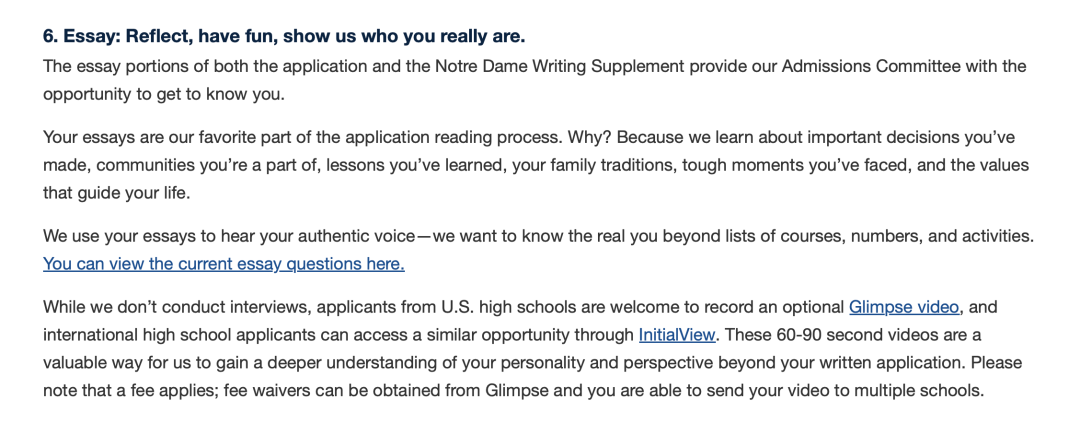
Task: Follow the Glimpse video link
Action: click(x=903, y=307)
